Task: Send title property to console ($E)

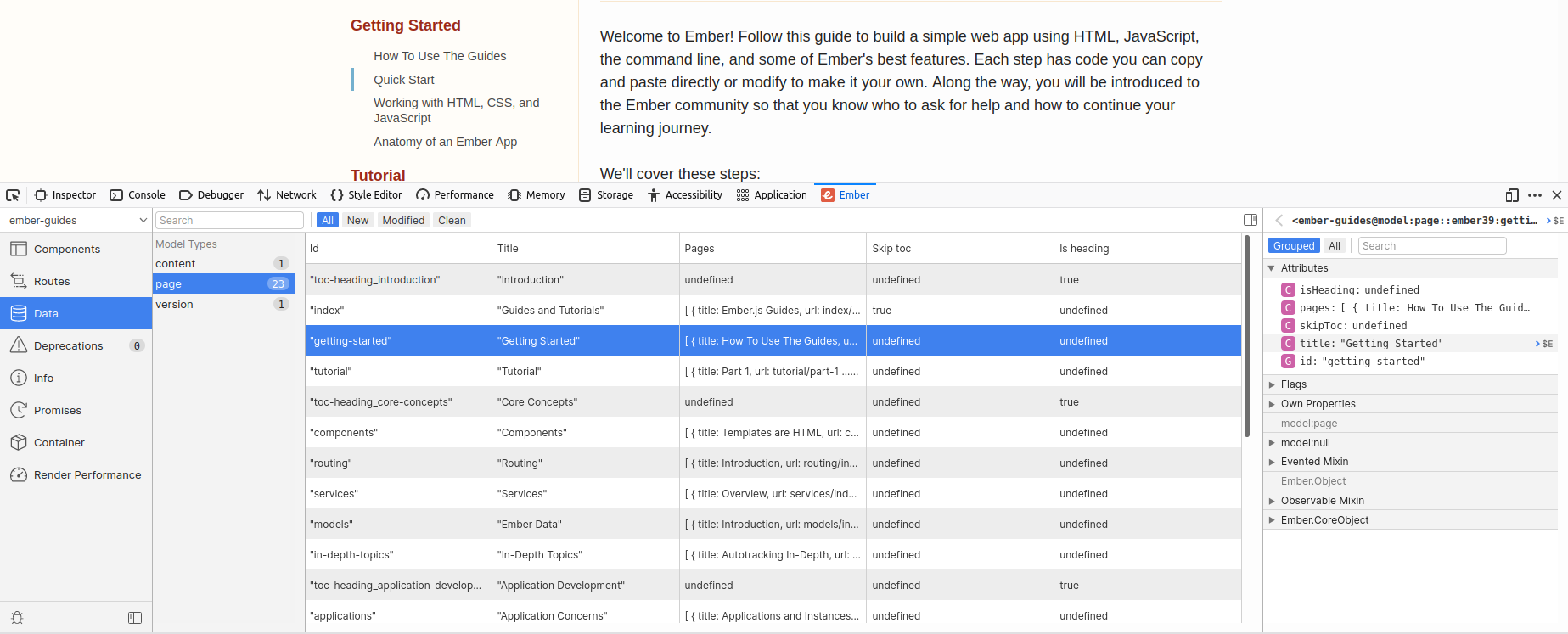Action: coord(1544,344)
